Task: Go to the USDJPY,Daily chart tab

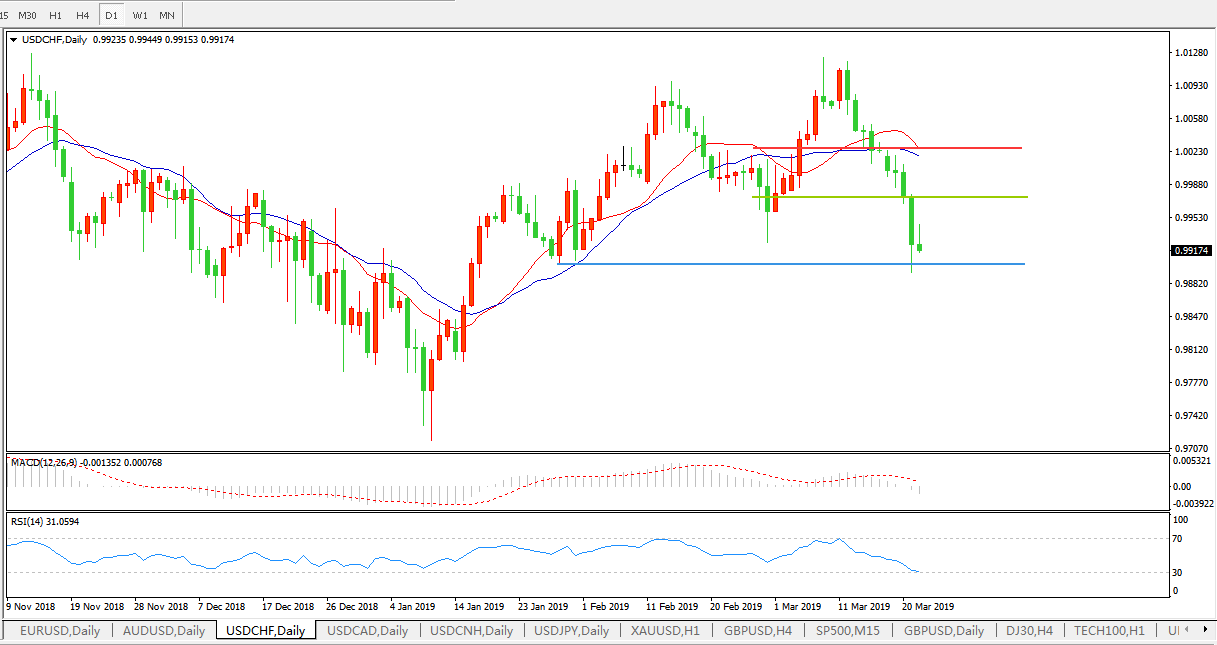Action: pyautogui.click(x=571, y=630)
